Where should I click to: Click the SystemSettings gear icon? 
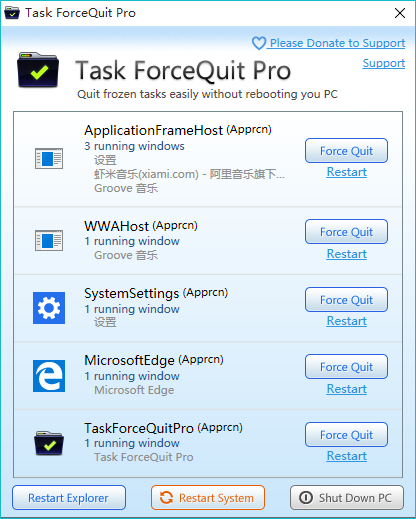[49, 308]
